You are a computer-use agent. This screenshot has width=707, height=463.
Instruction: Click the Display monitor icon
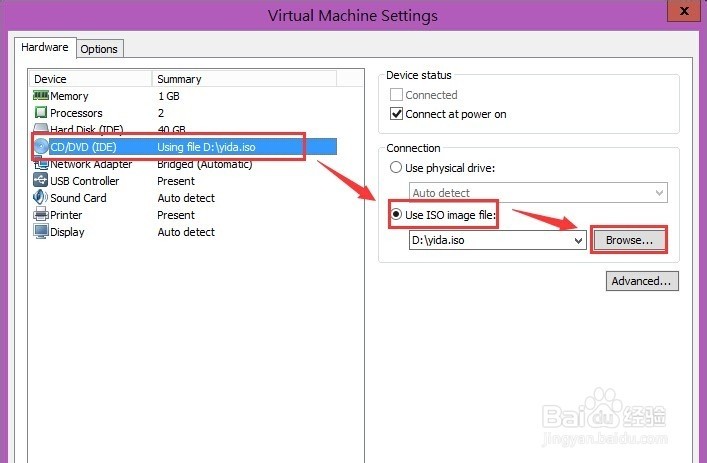point(41,231)
